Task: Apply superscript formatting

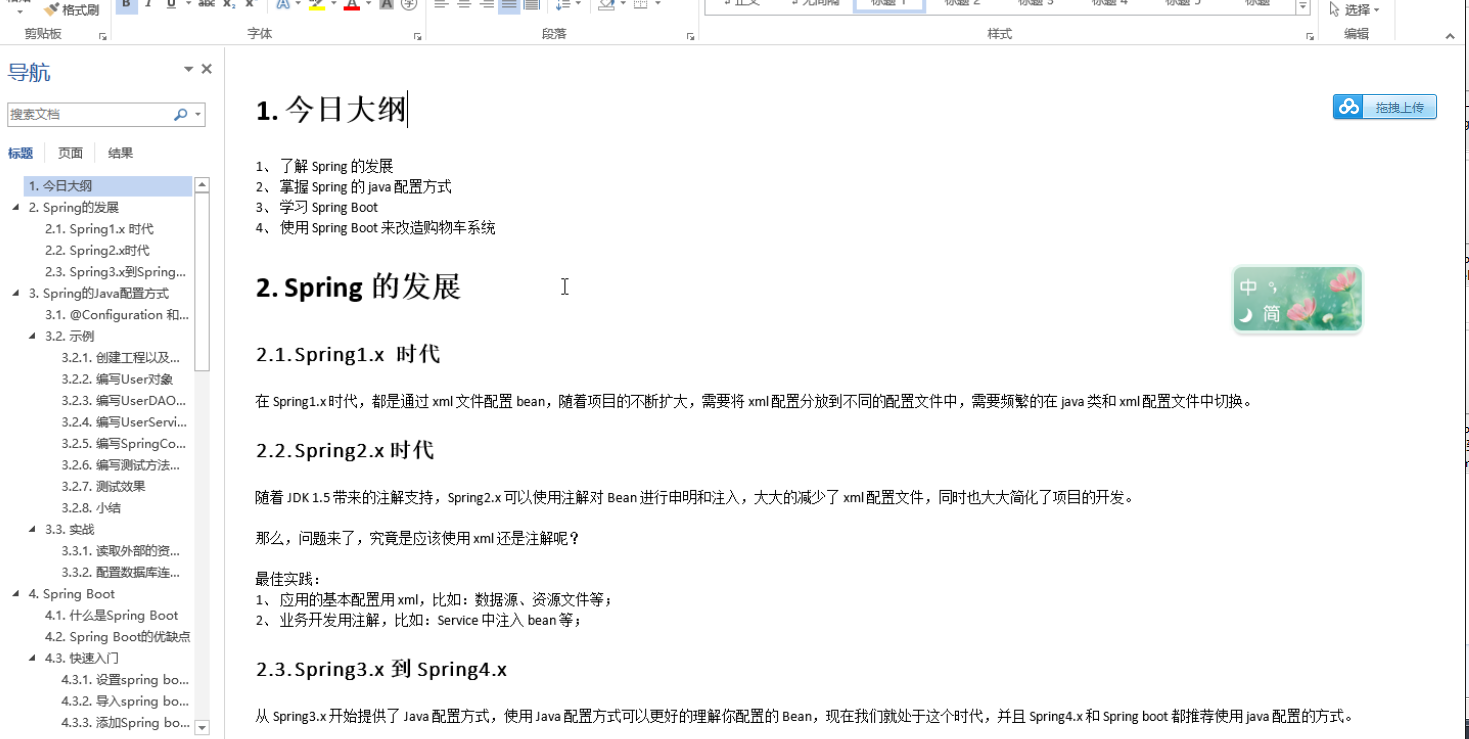Action: [x=251, y=4]
